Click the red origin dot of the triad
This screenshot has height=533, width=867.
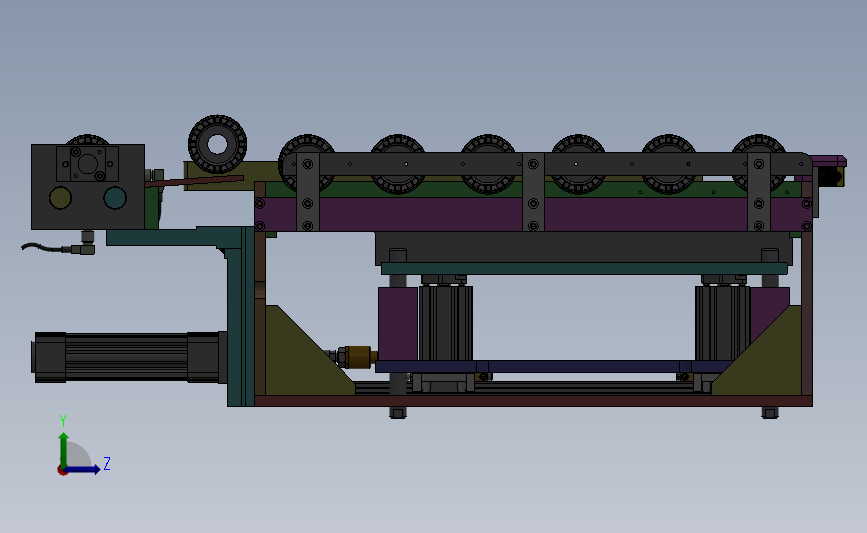pos(62,471)
